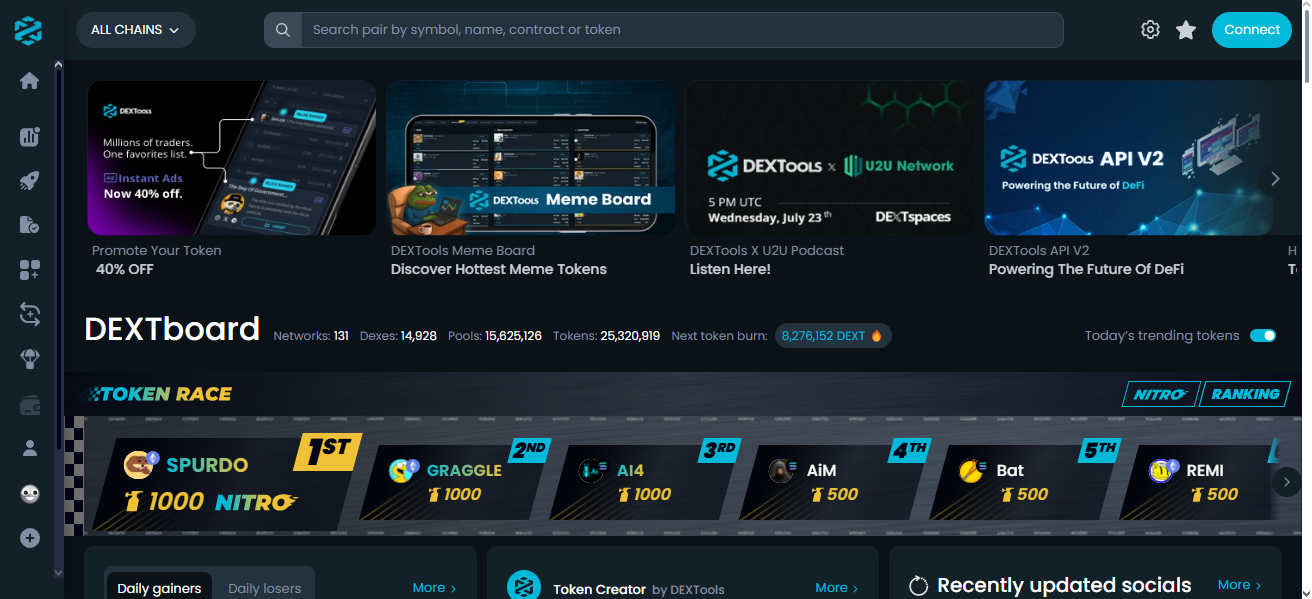The image size is (1312, 599).
Task: Open the DEXTools API V2 banner image
Action: click(x=1129, y=158)
